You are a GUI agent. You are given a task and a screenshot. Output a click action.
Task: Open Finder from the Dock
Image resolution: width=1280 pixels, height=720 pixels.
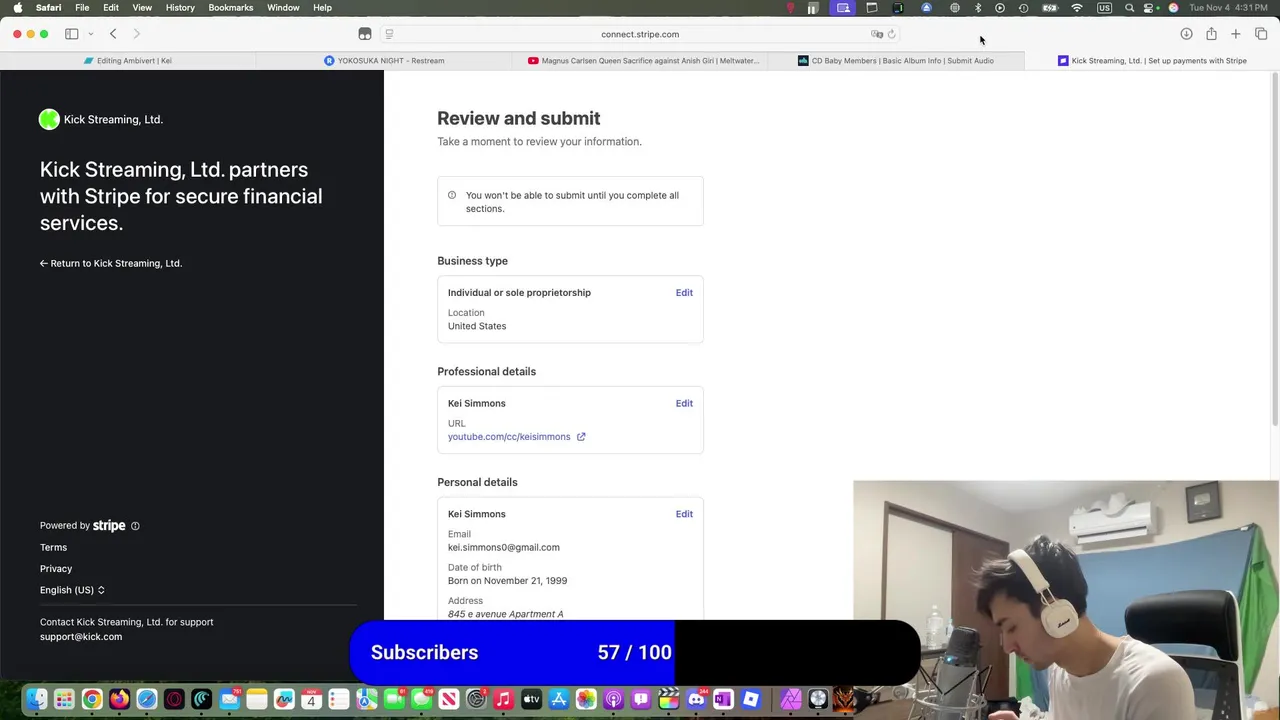click(37, 700)
